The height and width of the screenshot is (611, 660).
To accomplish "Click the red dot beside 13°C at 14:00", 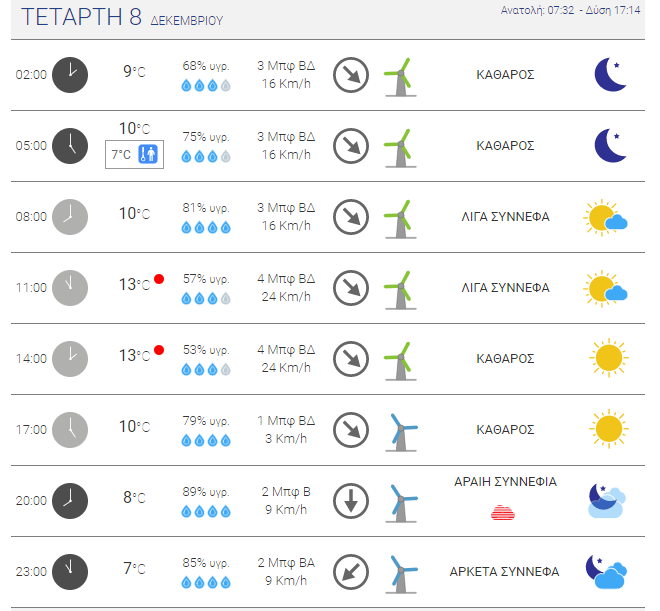I will [x=159, y=350].
